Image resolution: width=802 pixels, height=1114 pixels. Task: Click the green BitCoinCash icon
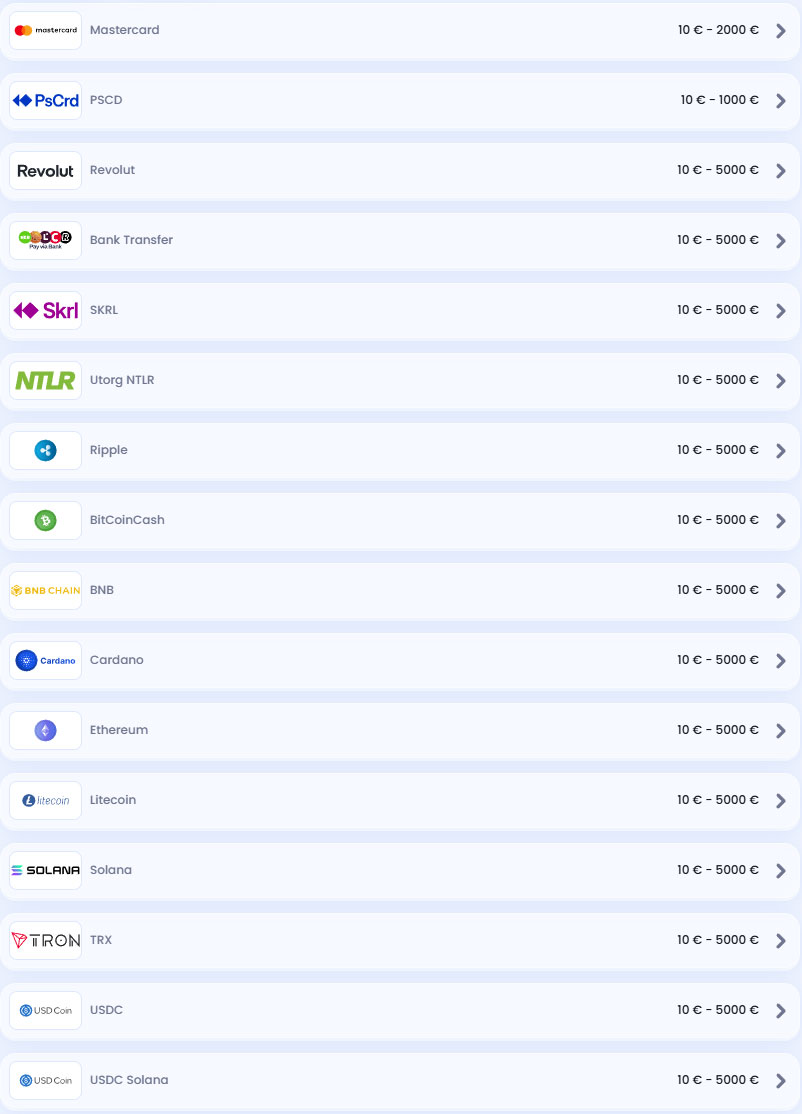[x=45, y=520]
